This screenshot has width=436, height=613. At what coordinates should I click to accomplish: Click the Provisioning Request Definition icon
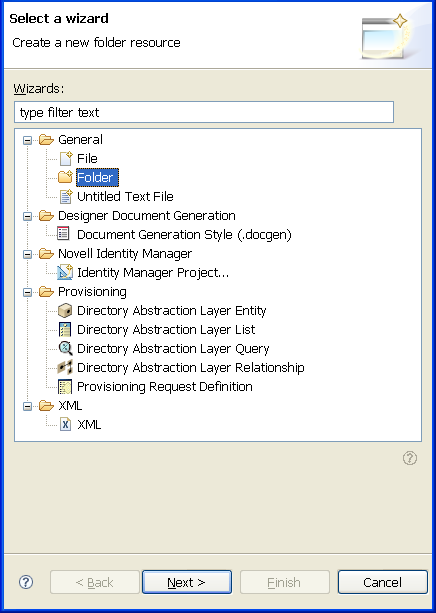point(65,387)
